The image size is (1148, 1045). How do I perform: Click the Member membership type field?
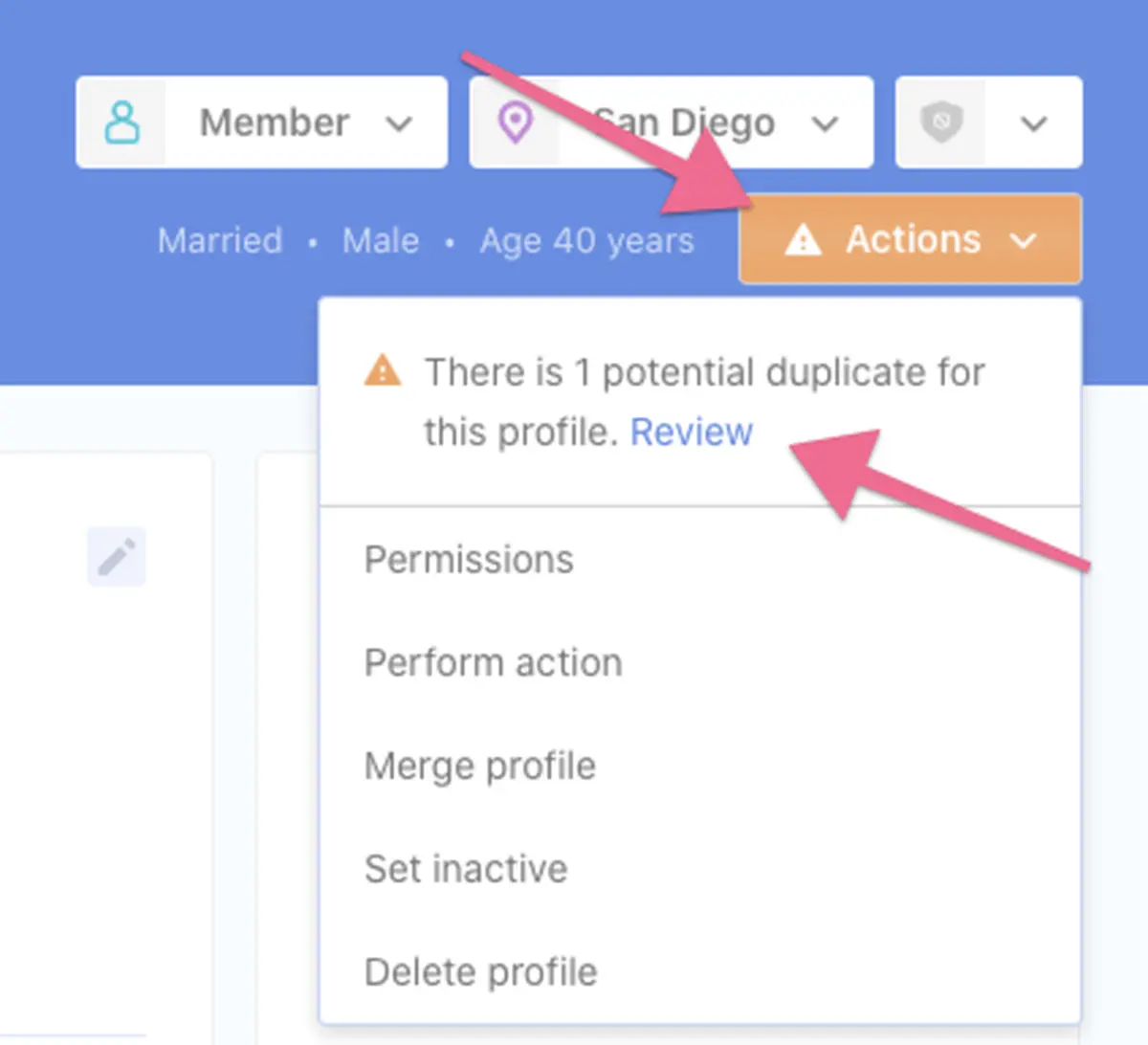[262, 122]
